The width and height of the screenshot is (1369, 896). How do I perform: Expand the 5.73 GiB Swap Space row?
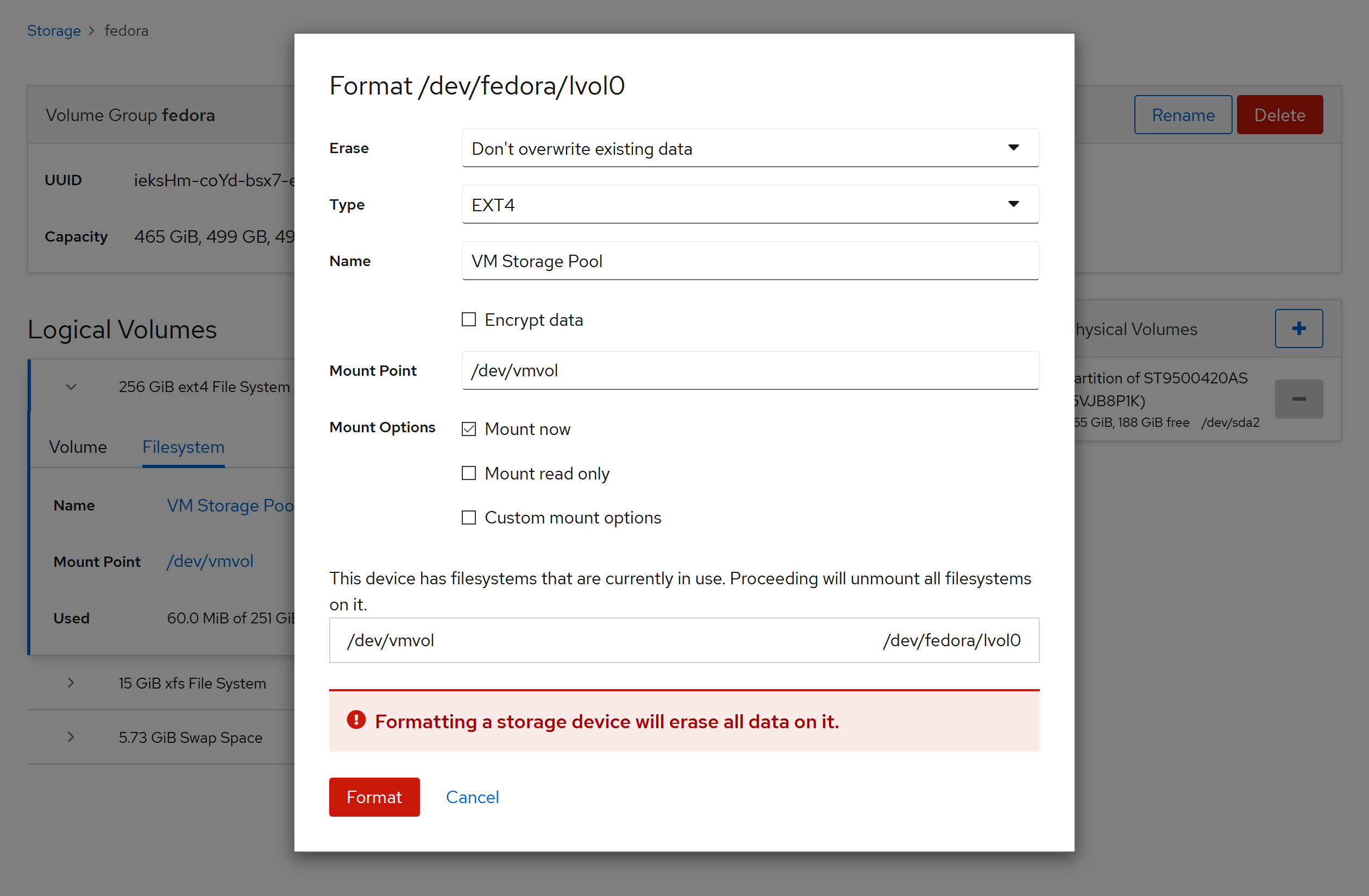[71, 737]
